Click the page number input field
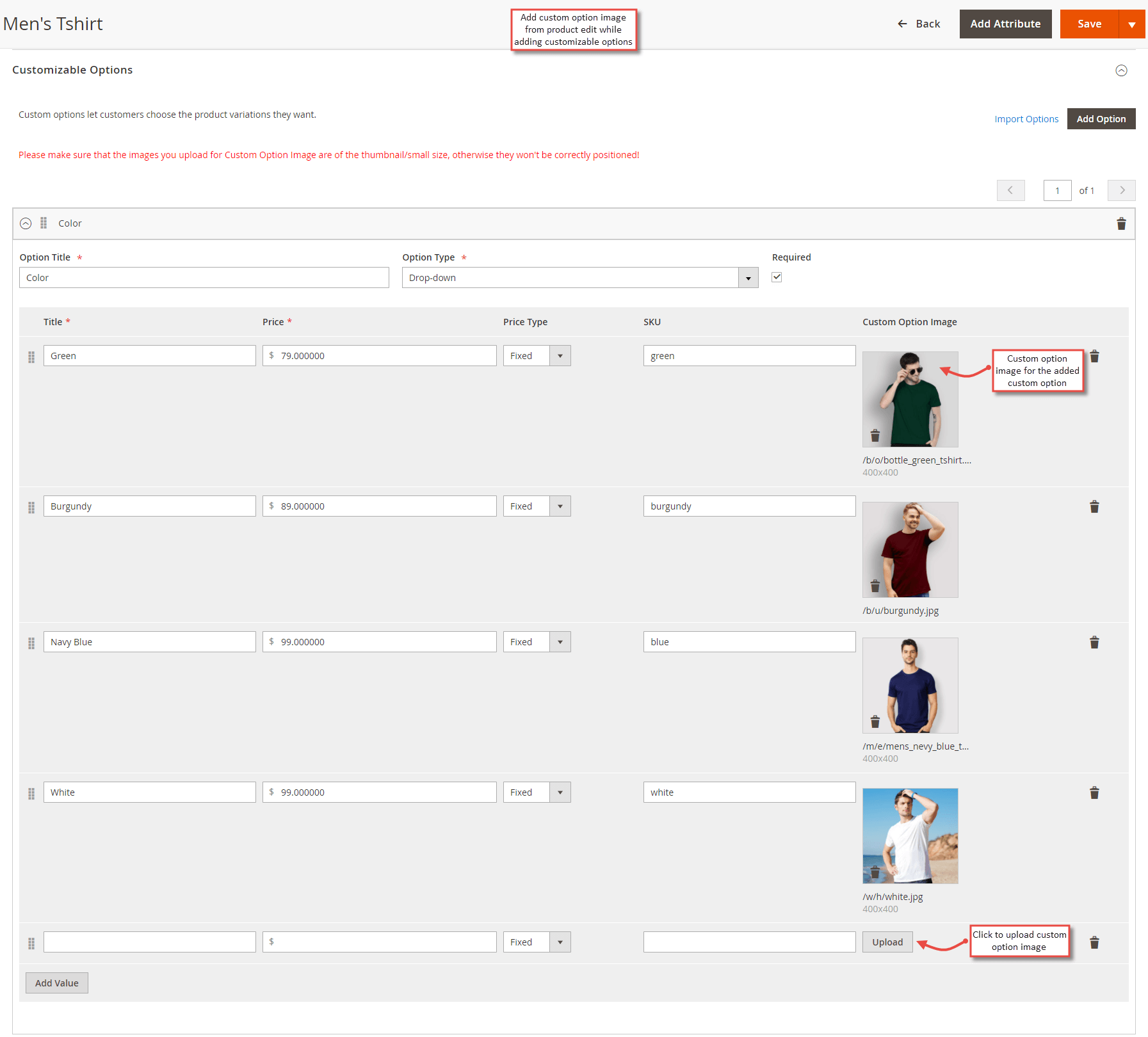This screenshot has height=1037, width=1148. 1058,191
